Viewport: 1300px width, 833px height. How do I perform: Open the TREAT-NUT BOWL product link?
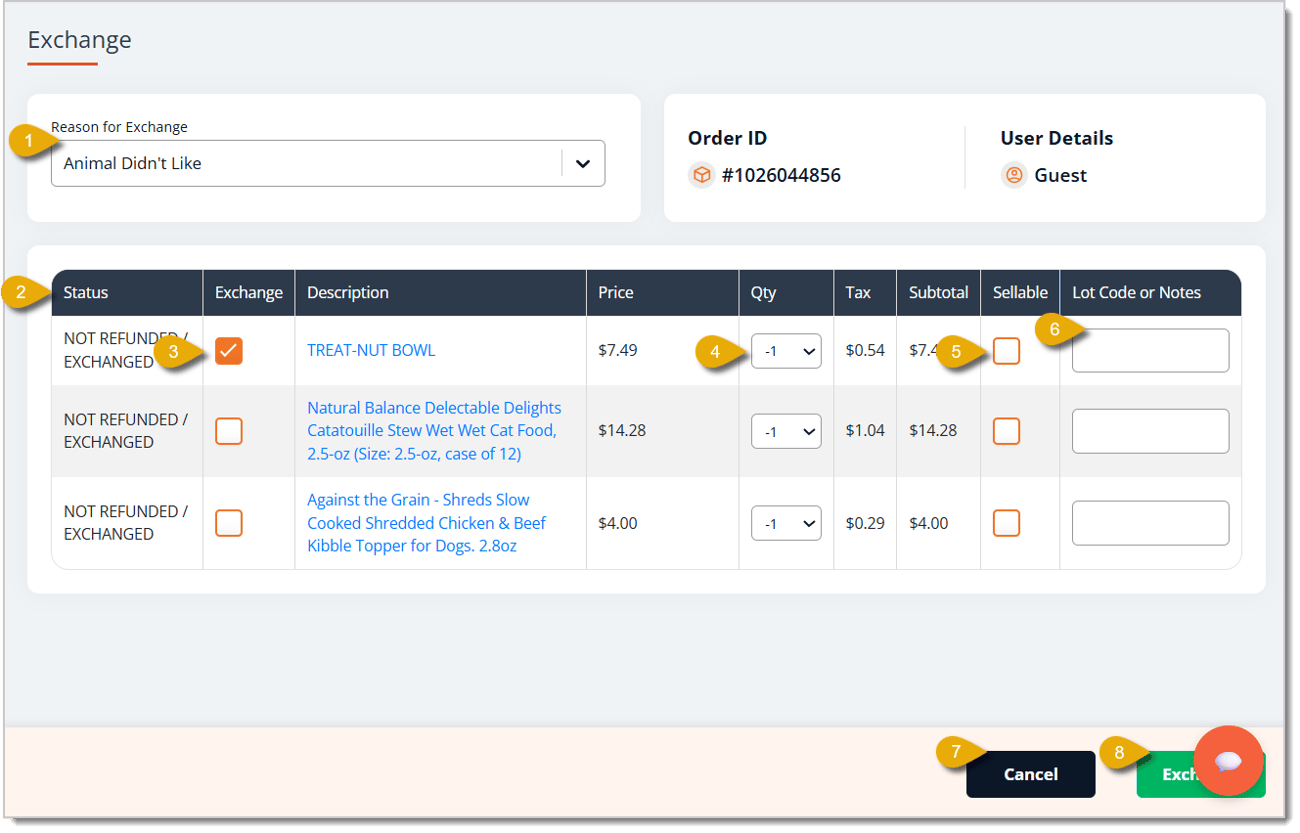pos(371,350)
